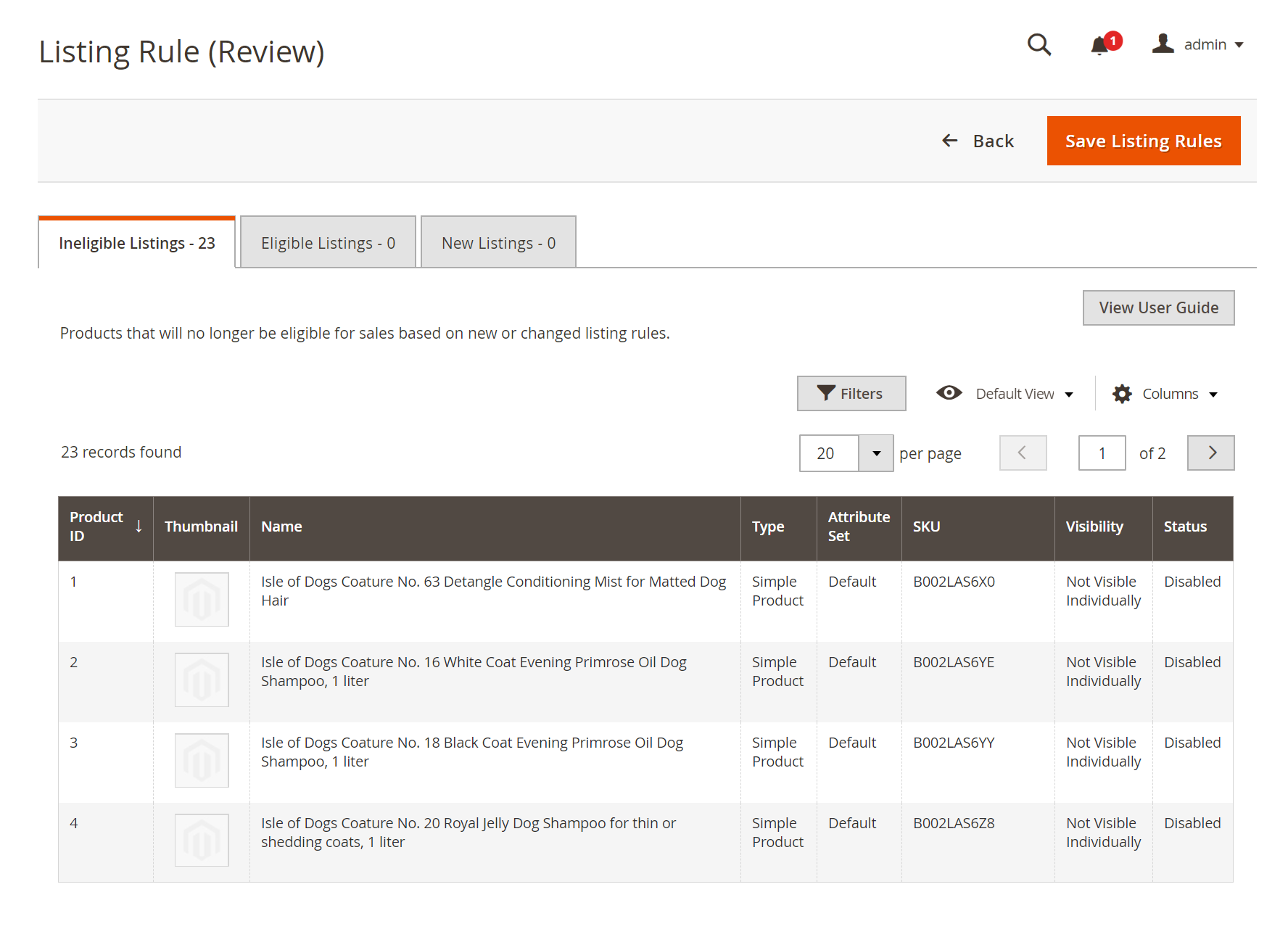This screenshot has width=1288, height=929.
Task: Click the Product ID sort arrow icon
Action: pyautogui.click(x=139, y=527)
